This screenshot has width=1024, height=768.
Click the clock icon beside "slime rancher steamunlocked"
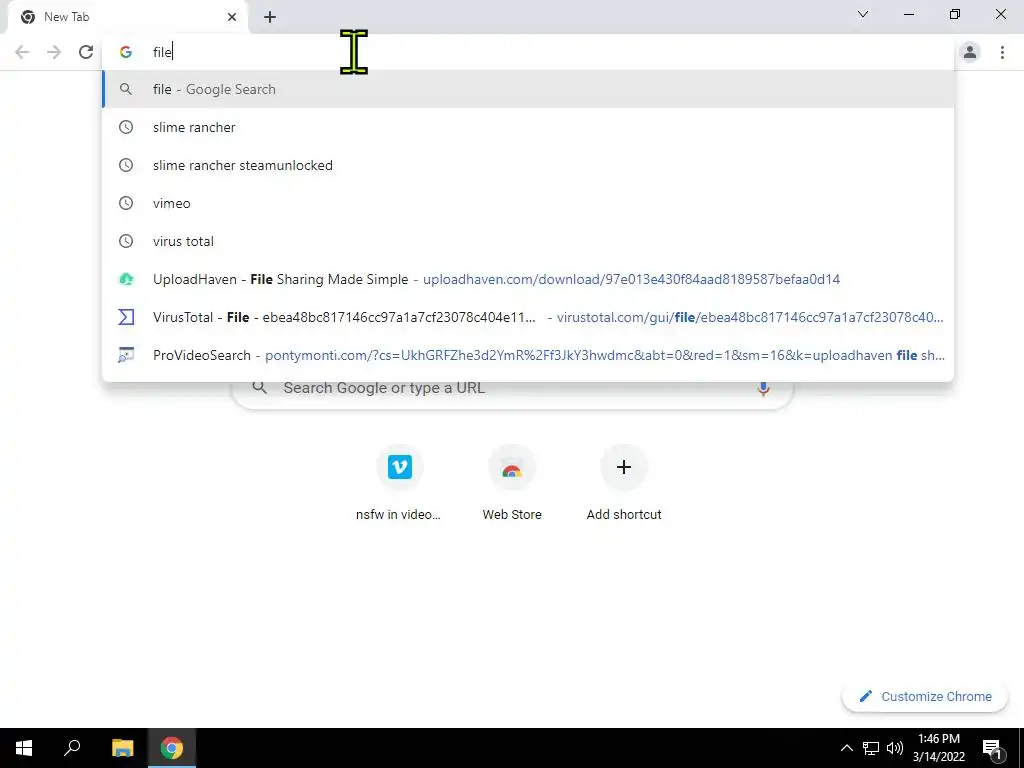click(x=125, y=165)
